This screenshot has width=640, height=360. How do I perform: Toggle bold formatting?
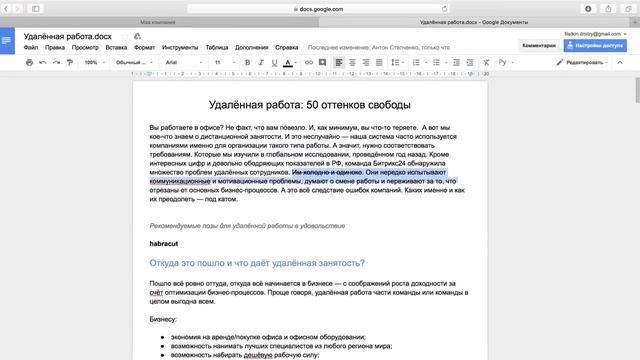[247, 62]
